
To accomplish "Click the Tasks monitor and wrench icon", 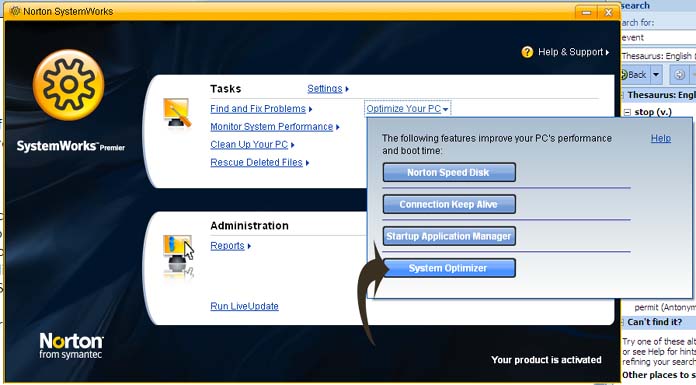I will (x=177, y=112).
